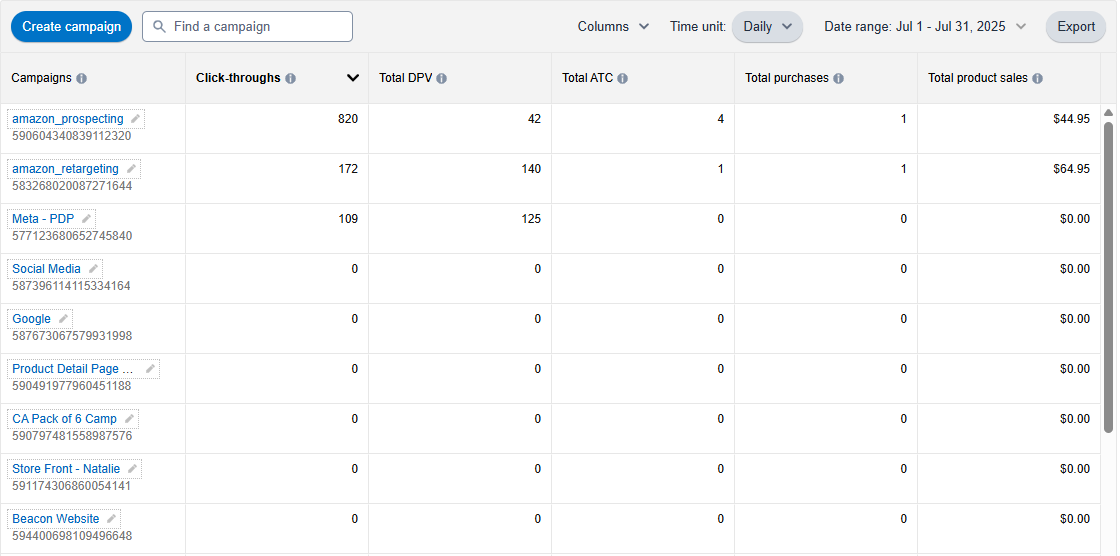
Task: Click the vertical table scrollbar
Action: (1108, 277)
